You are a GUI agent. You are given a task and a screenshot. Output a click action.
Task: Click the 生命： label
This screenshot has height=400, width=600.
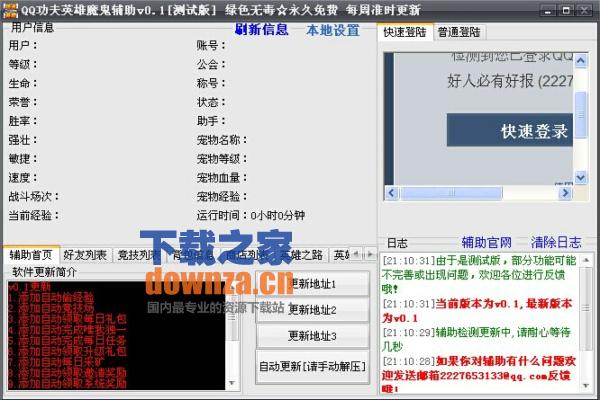point(23,83)
